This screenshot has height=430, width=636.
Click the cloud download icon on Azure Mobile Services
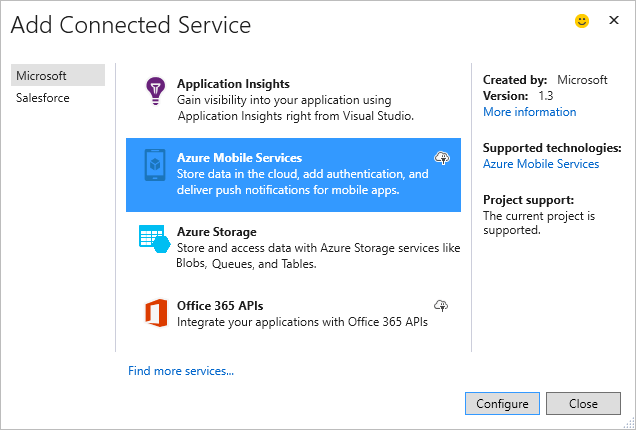pos(440,158)
